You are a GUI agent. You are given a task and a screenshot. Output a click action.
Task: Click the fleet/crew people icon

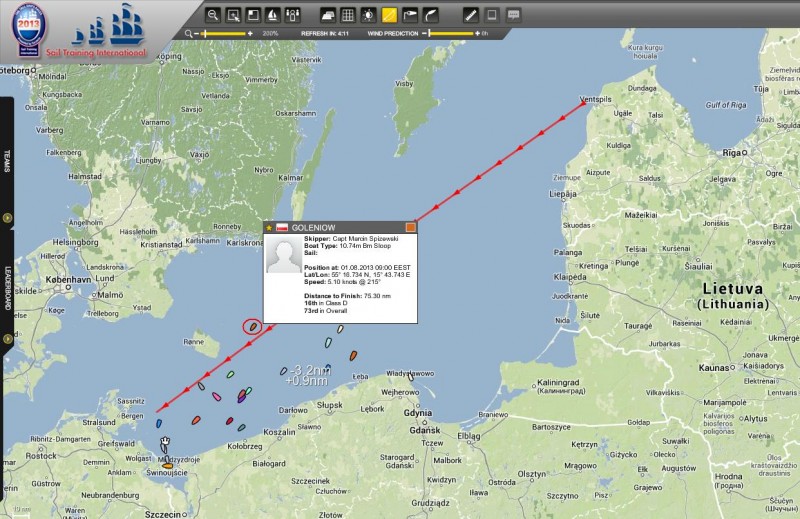[x=292, y=15]
